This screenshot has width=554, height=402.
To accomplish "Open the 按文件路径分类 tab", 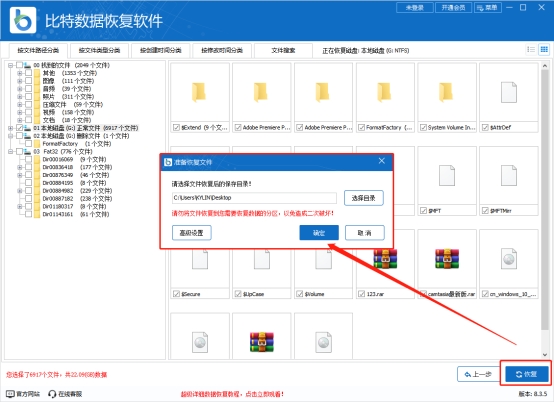I will 38,51.
